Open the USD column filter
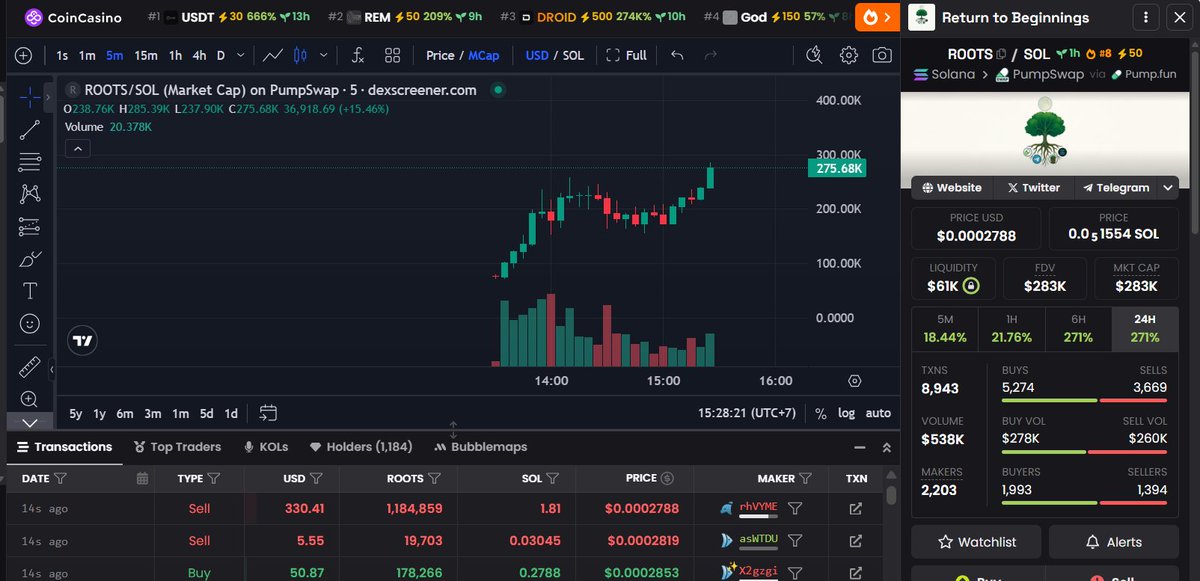Viewport: 1200px width, 581px height. pyautogui.click(x=316, y=478)
